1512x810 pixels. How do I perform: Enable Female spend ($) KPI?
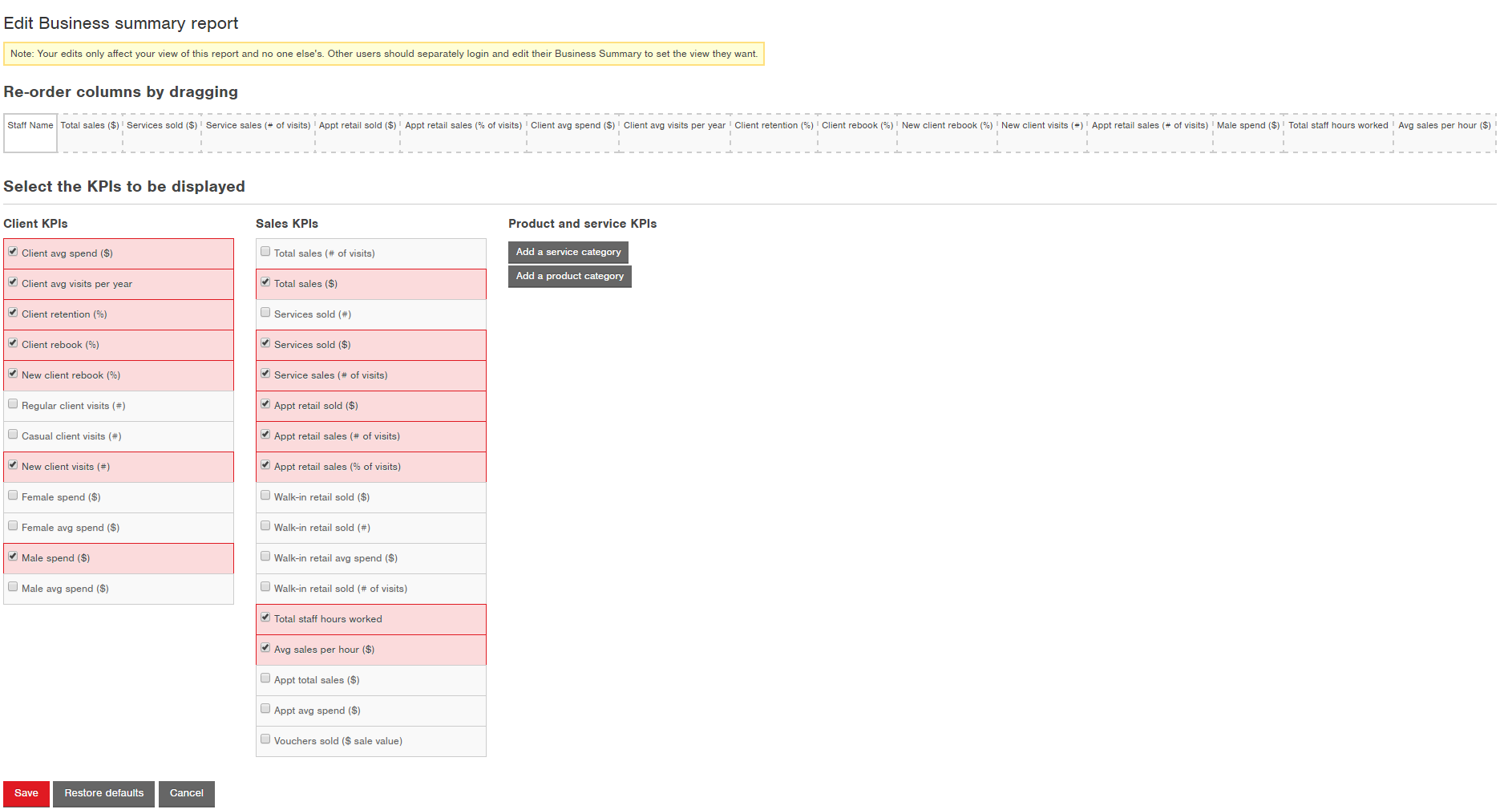point(13,495)
